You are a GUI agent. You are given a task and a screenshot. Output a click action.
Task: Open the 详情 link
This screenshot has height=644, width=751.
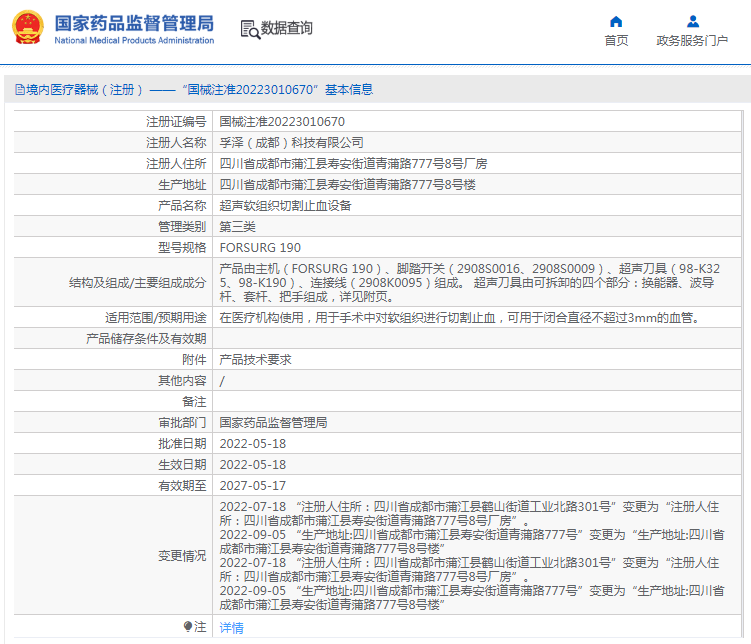[x=231, y=627]
